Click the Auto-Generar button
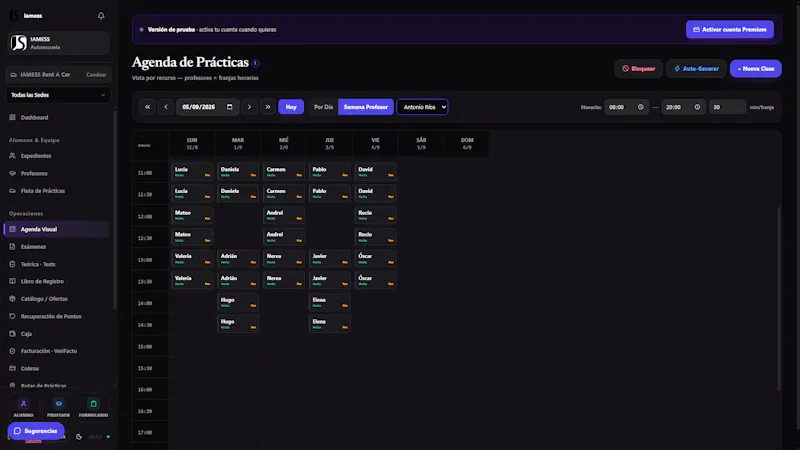 pyautogui.click(x=696, y=68)
